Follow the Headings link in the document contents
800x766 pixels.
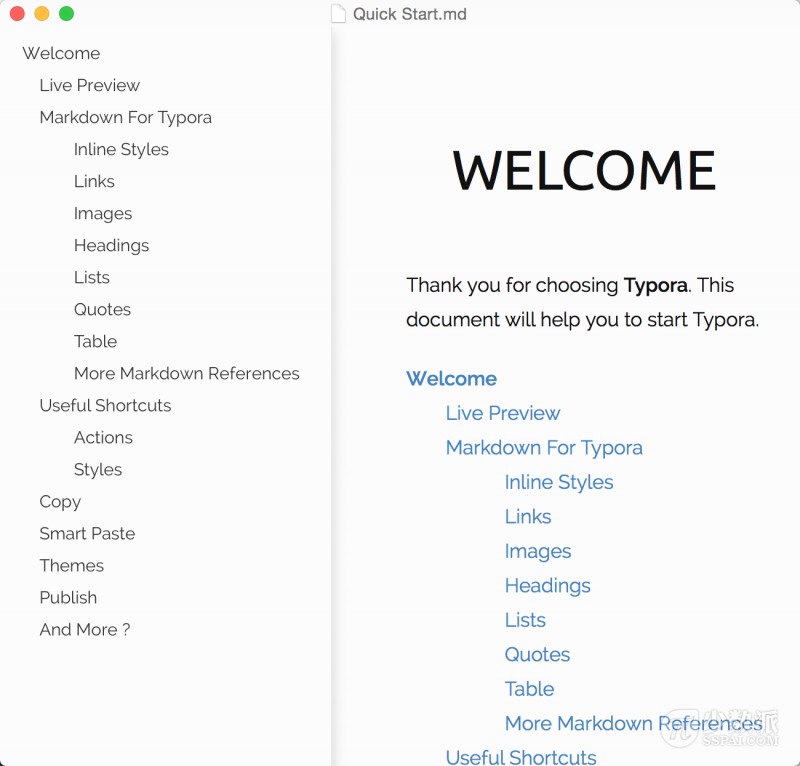click(x=547, y=585)
